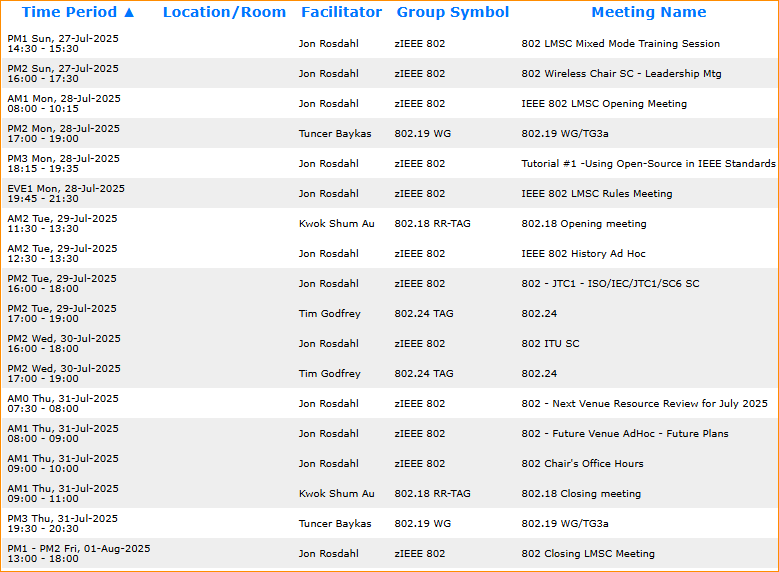This screenshot has width=779, height=572.
Task: Click the ascending sort arrow icon
Action: [x=129, y=12]
